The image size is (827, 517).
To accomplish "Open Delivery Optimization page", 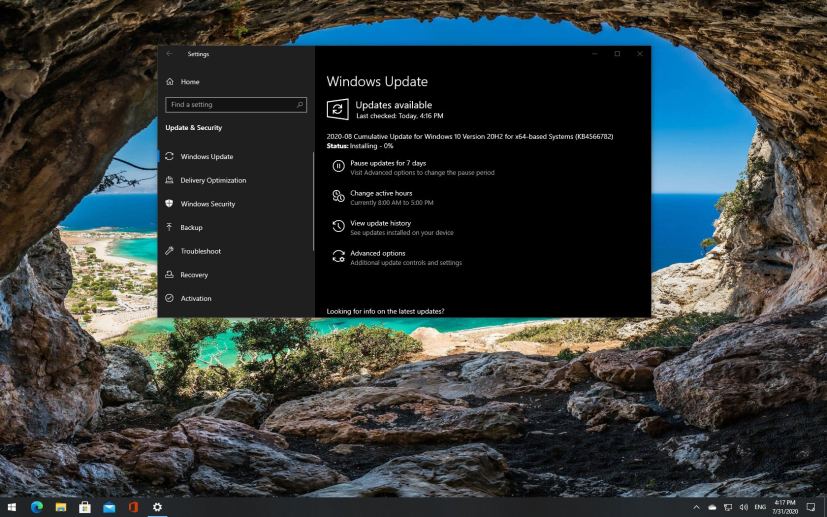I will (x=213, y=180).
